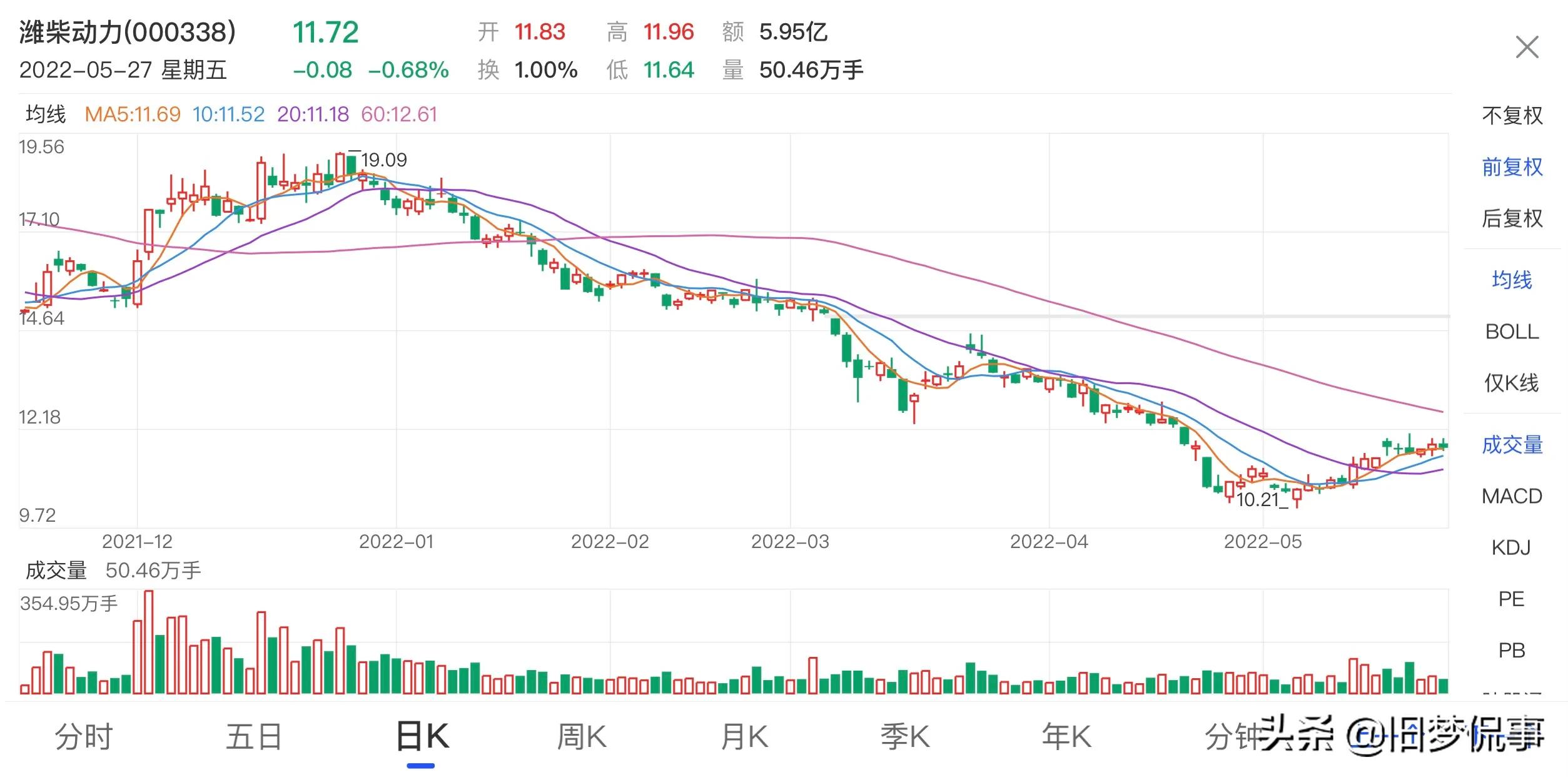This screenshot has width=1568, height=777.
Task: Click the 20:11.18 moving average label
Action: point(313,114)
